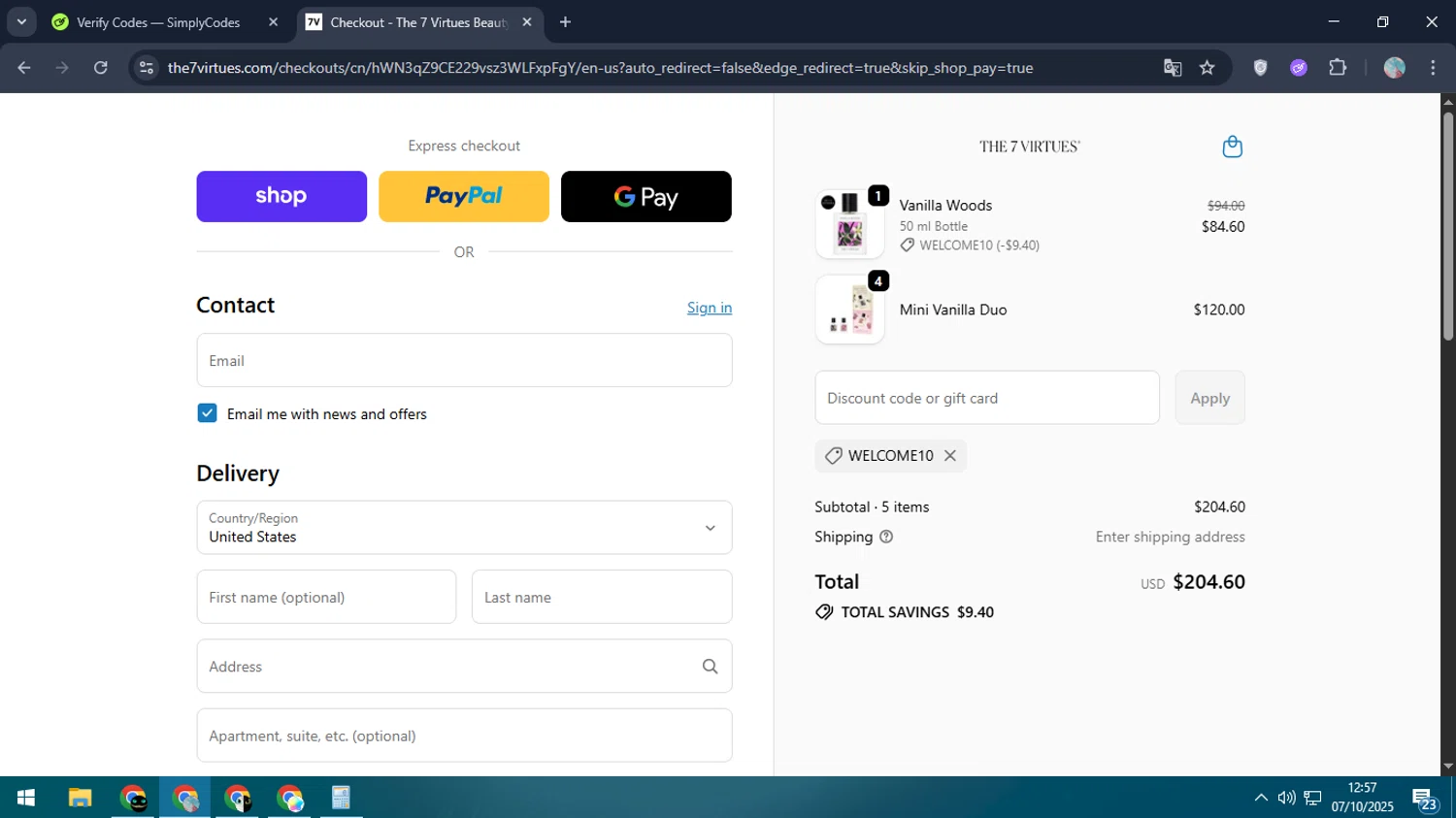
Task: Close the Checkout - The 7 Virtues tab
Action: click(x=526, y=22)
